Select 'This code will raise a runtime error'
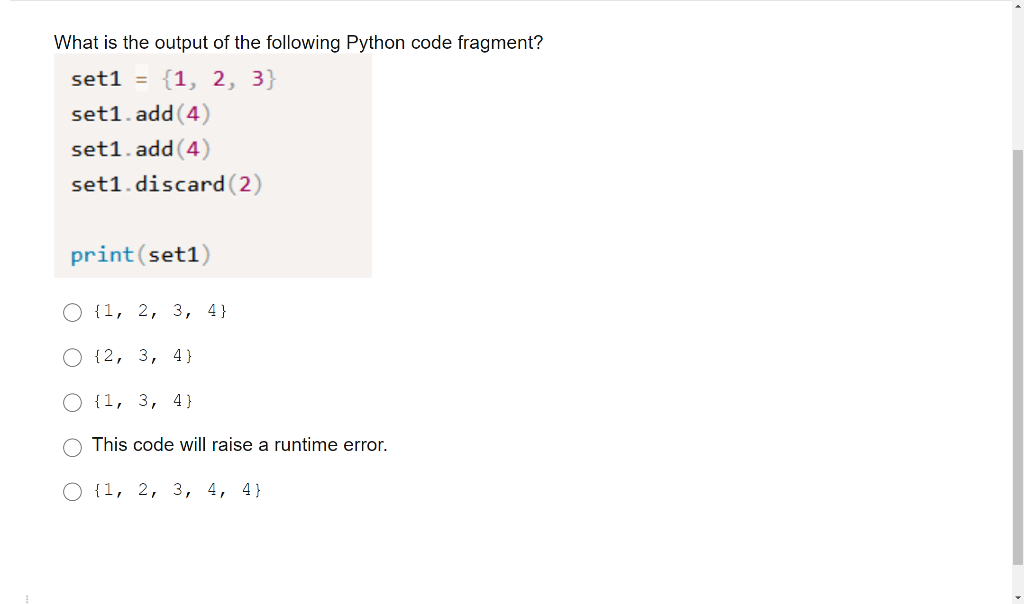This screenshot has width=1024, height=604. pos(72,447)
